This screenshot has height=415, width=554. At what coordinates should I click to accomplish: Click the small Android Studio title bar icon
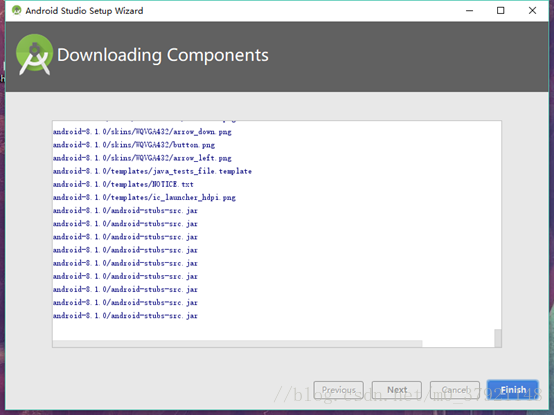pos(16,10)
